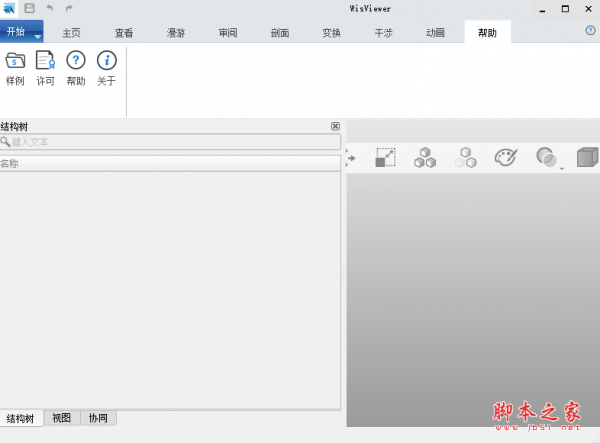Screen dimensions: 600x443
Task: Open the 关于 about info icon
Action: point(106,60)
